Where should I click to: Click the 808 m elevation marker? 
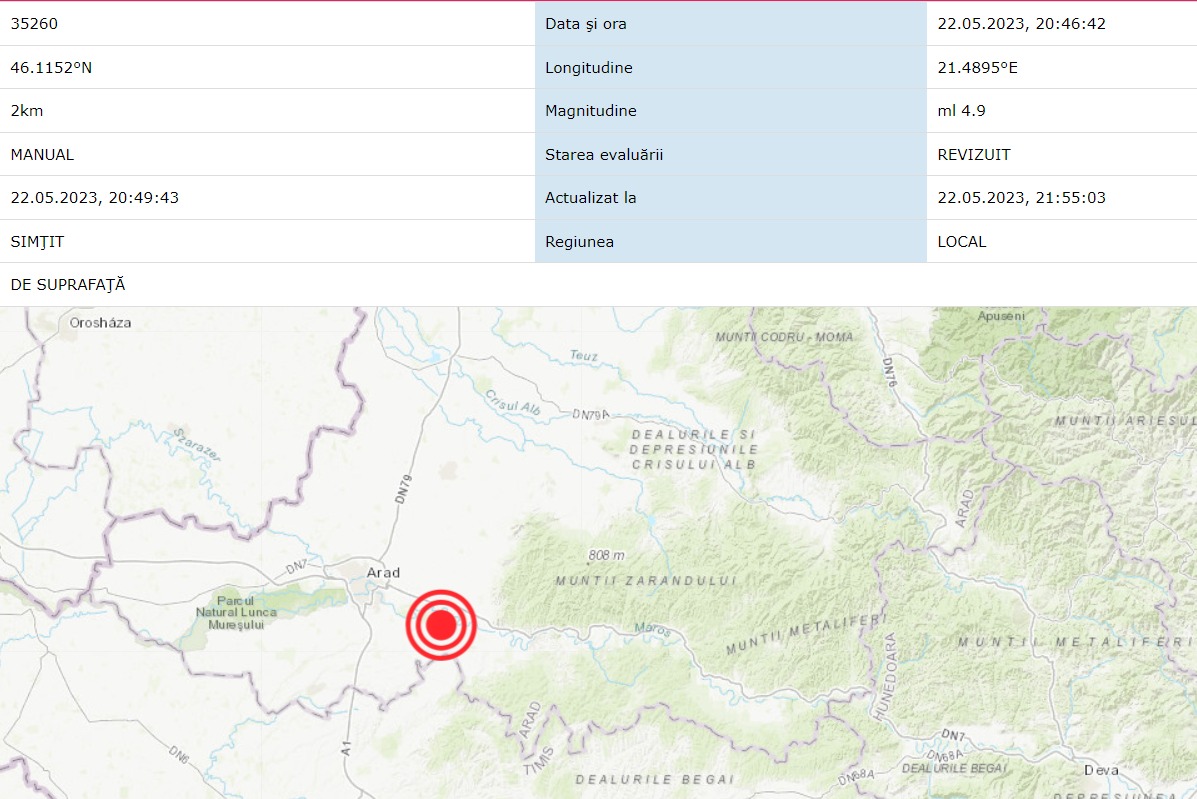pyautogui.click(x=606, y=556)
